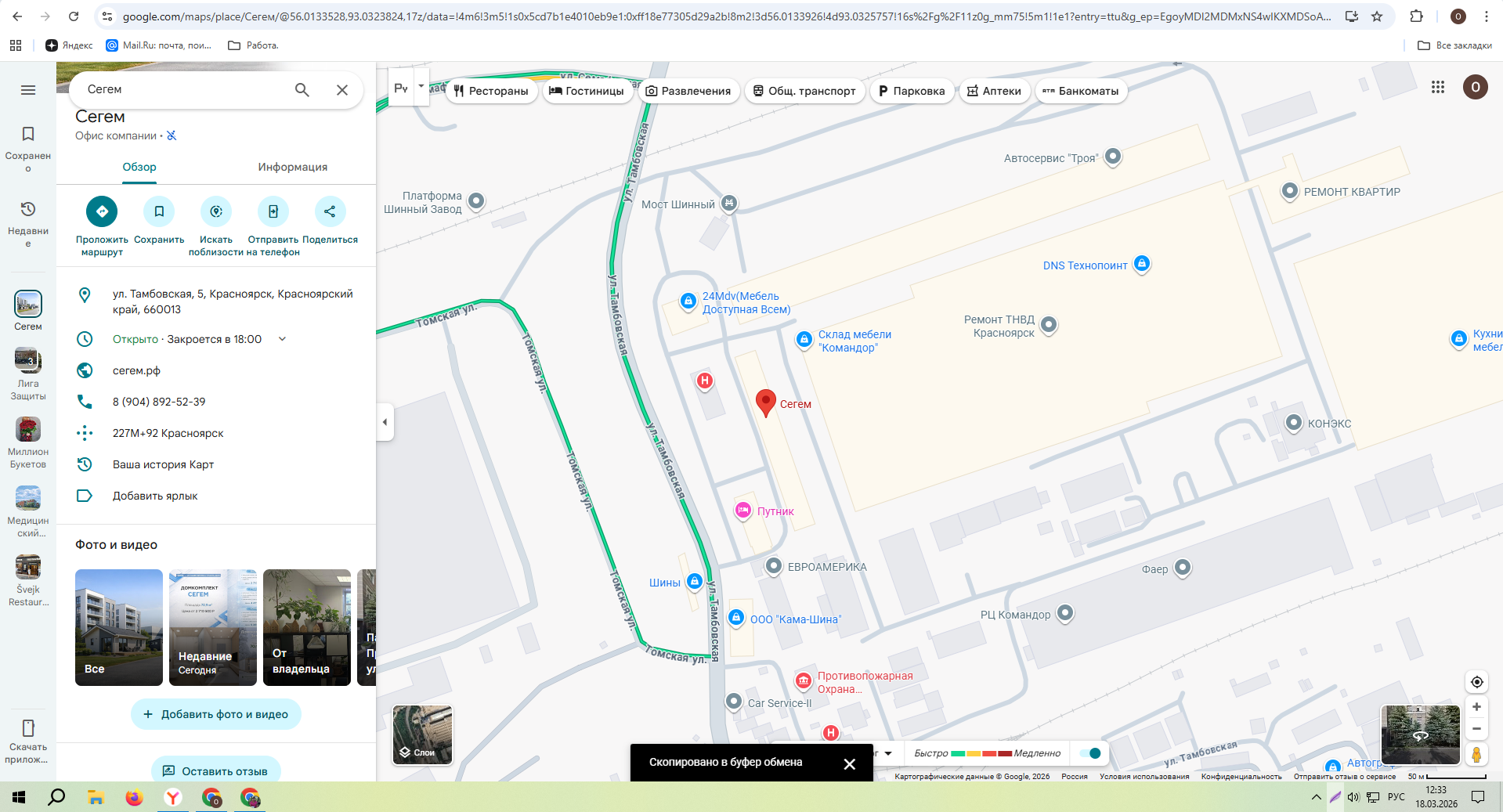Open Recents in the sidebar
The width and height of the screenshot is (1503, 812).
point(28,223)
